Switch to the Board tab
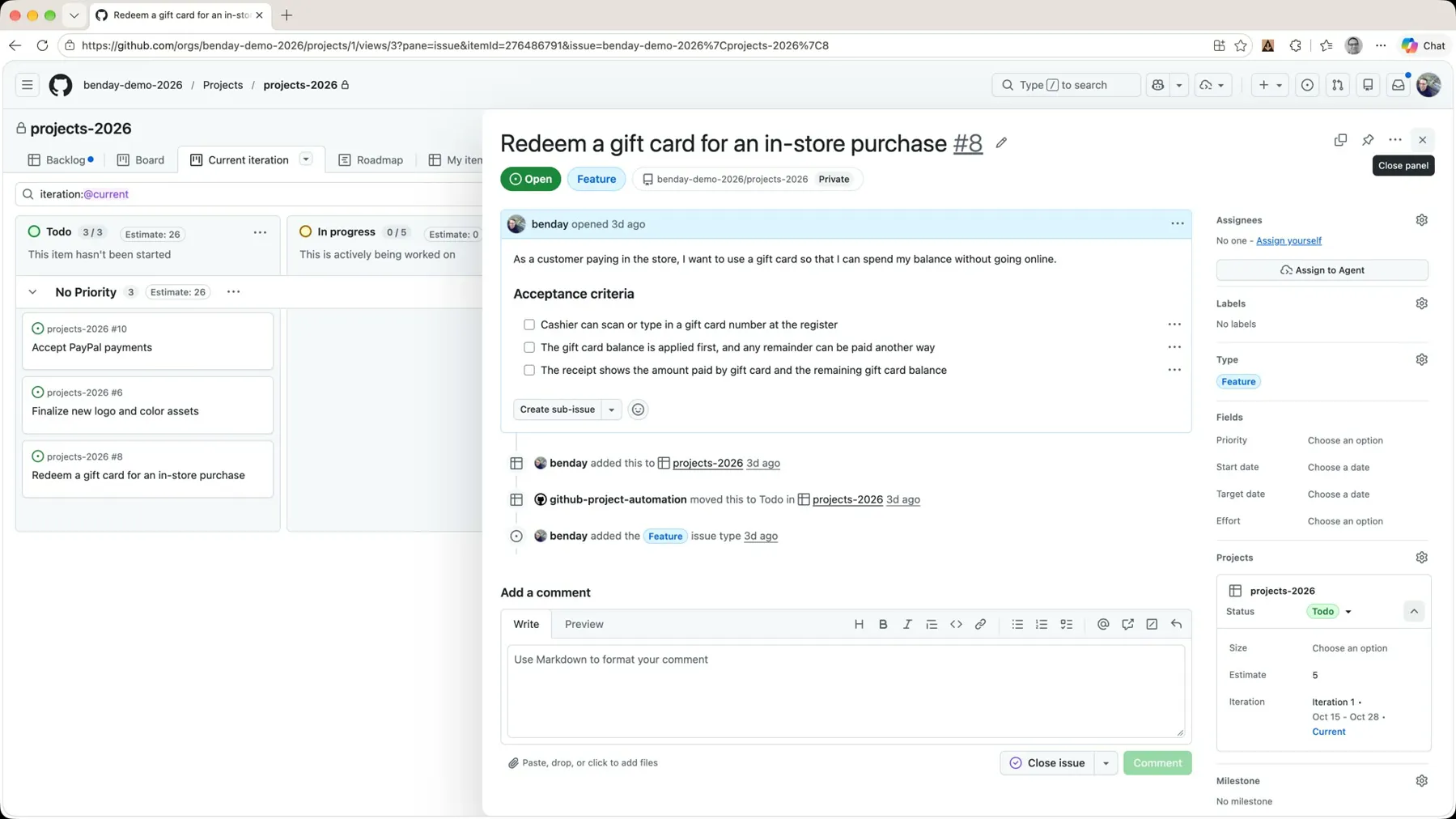The width and height of the screenshot is (1456, 819). (x=141, y=160)
